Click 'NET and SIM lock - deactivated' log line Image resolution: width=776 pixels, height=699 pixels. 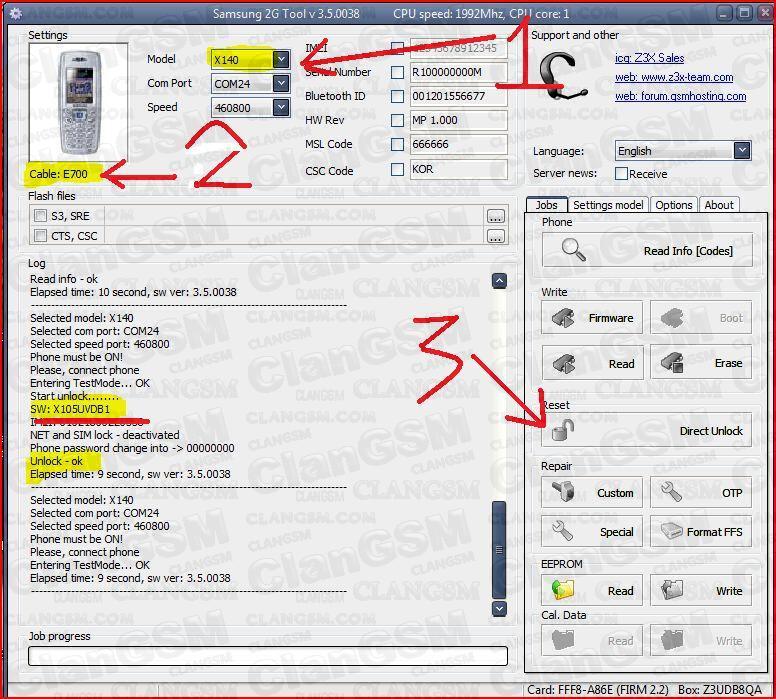105,435
